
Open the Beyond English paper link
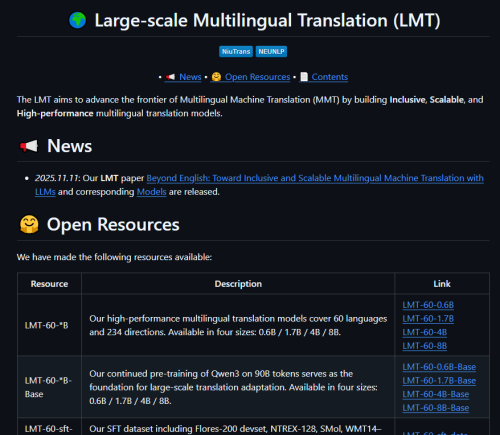(315, 178)
